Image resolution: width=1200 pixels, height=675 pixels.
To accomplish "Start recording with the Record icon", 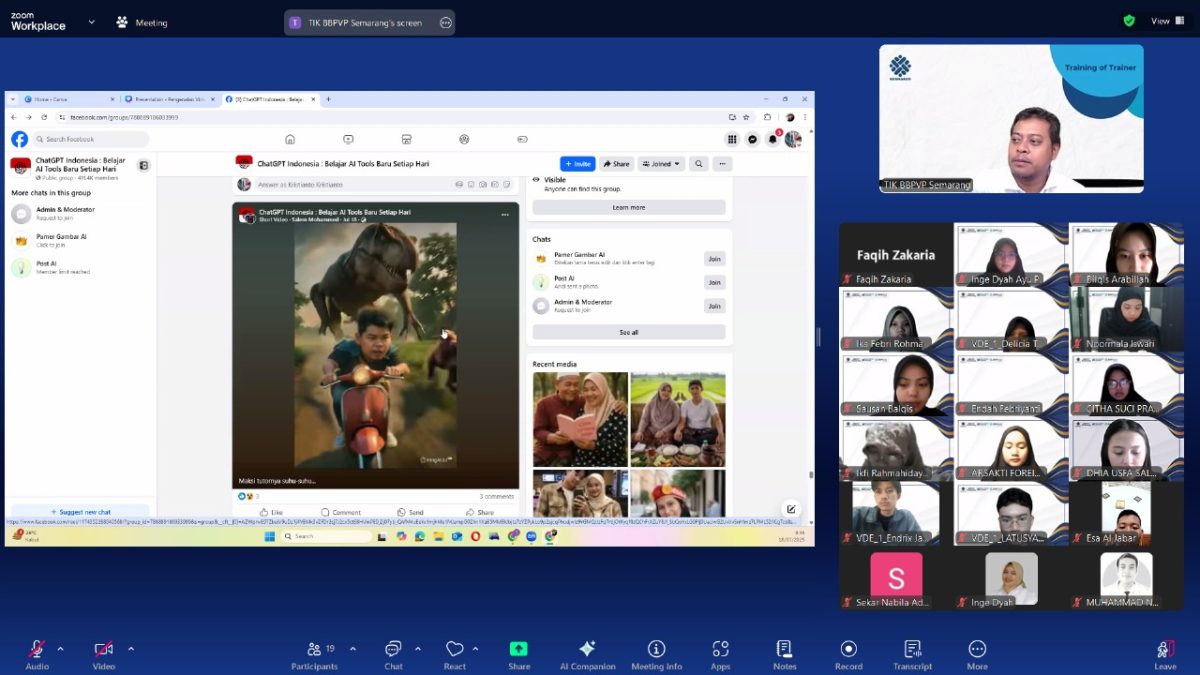I will tap(848, 649).
